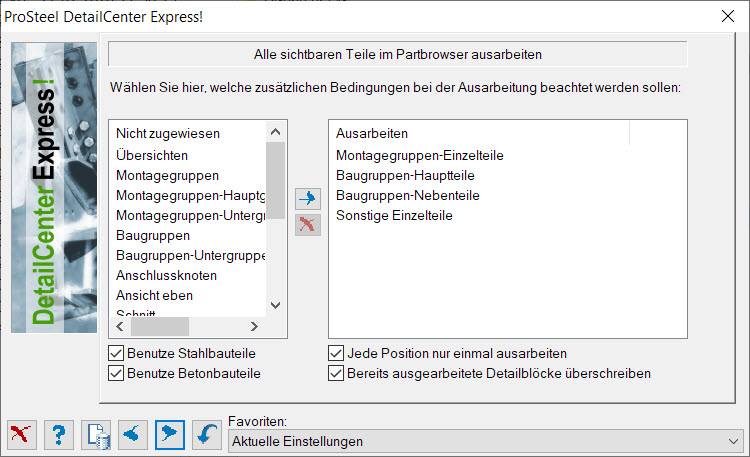Click the horizontal scrollbar thumb
The width and height of the screenshot is (750, 457).
coord(160,326)
